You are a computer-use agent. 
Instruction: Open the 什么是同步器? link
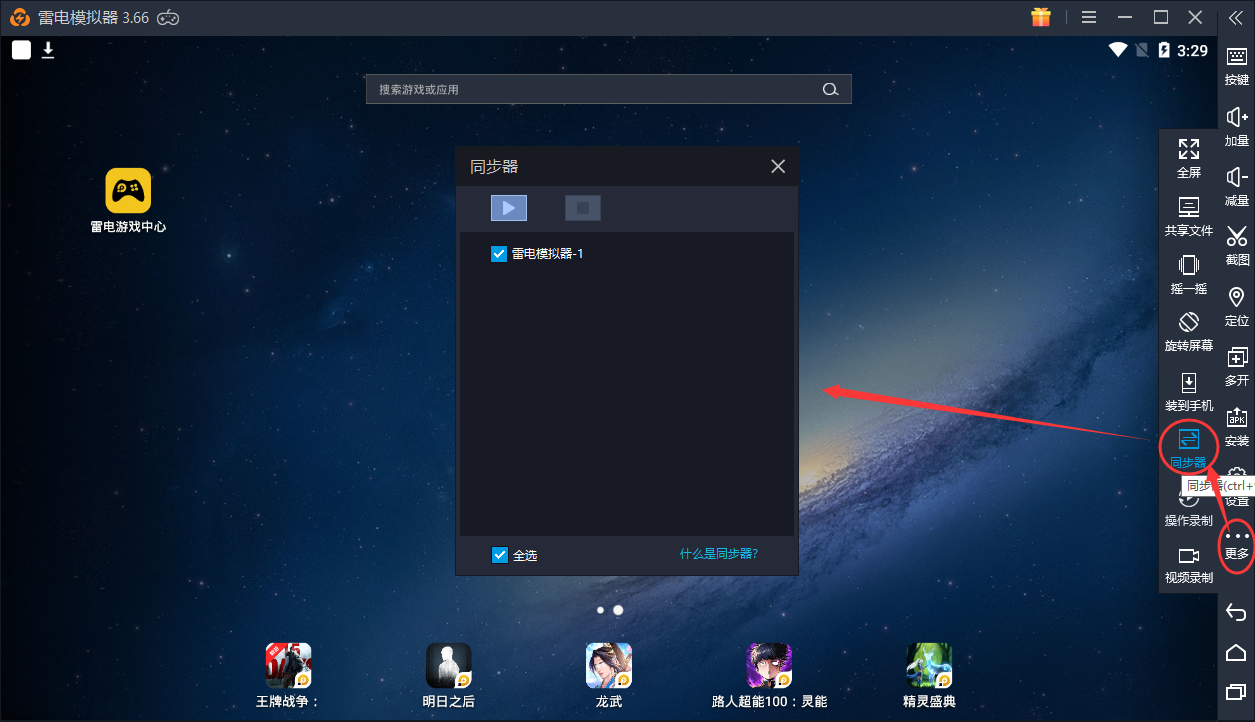[719, 553]
